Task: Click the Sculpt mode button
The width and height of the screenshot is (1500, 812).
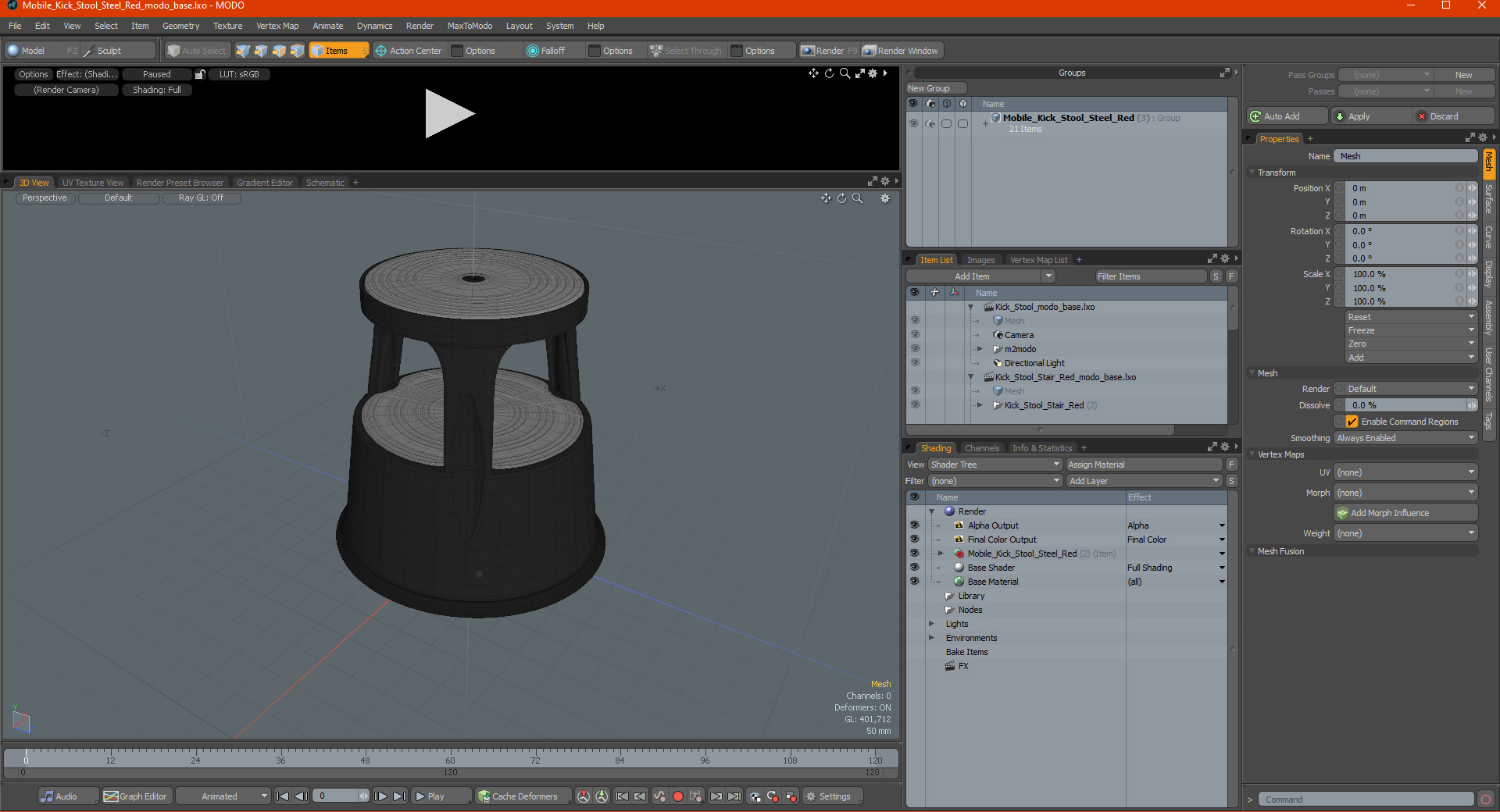Action: click(118, 51)
